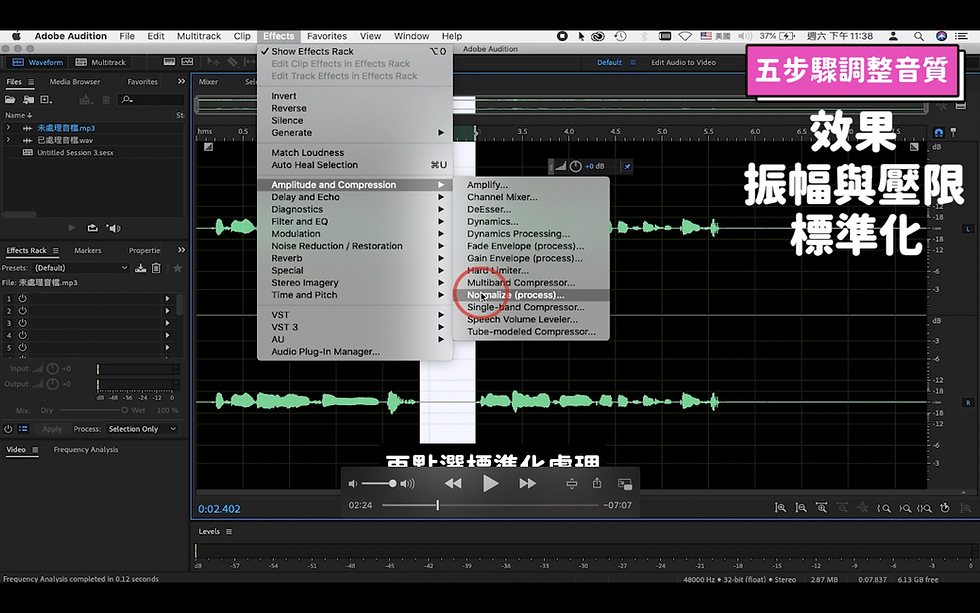980x613 pixels.
Task: Open the Markers tab
Action: tap(88, 251)
